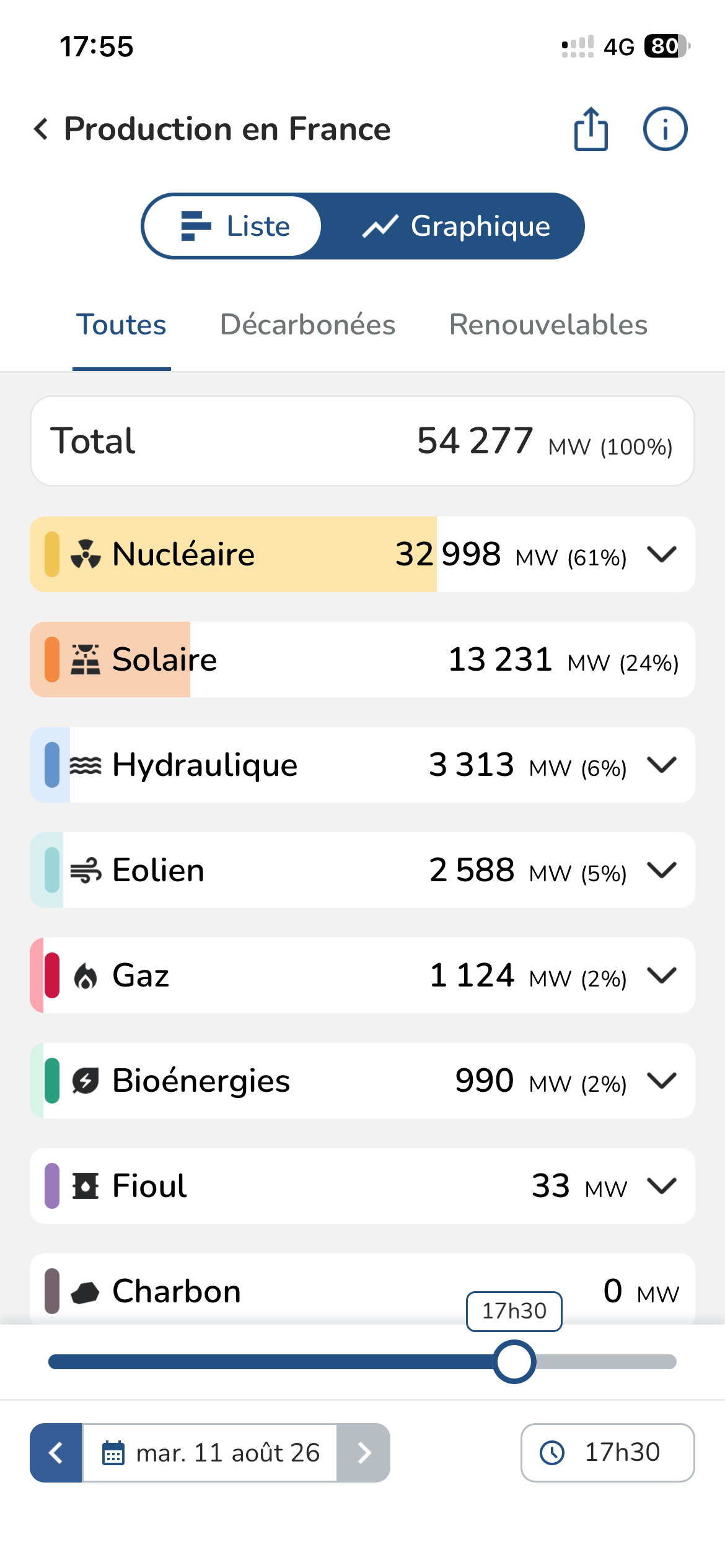This screenshot has width=725, height=1568.
Task: Tap the Bioénergies leaf icon
Action: (86, 1081)
